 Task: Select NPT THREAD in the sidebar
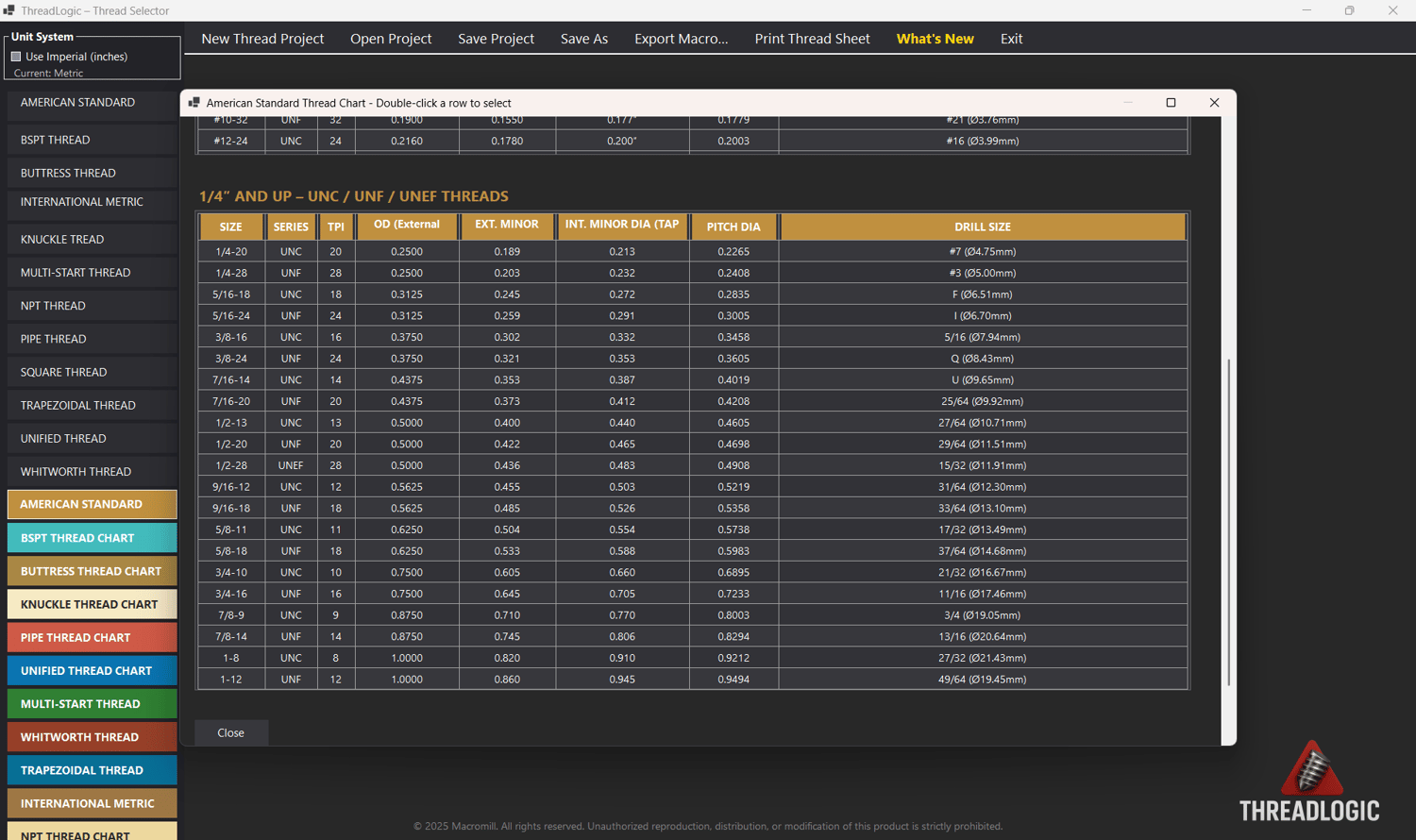click(x=92, y=306)
